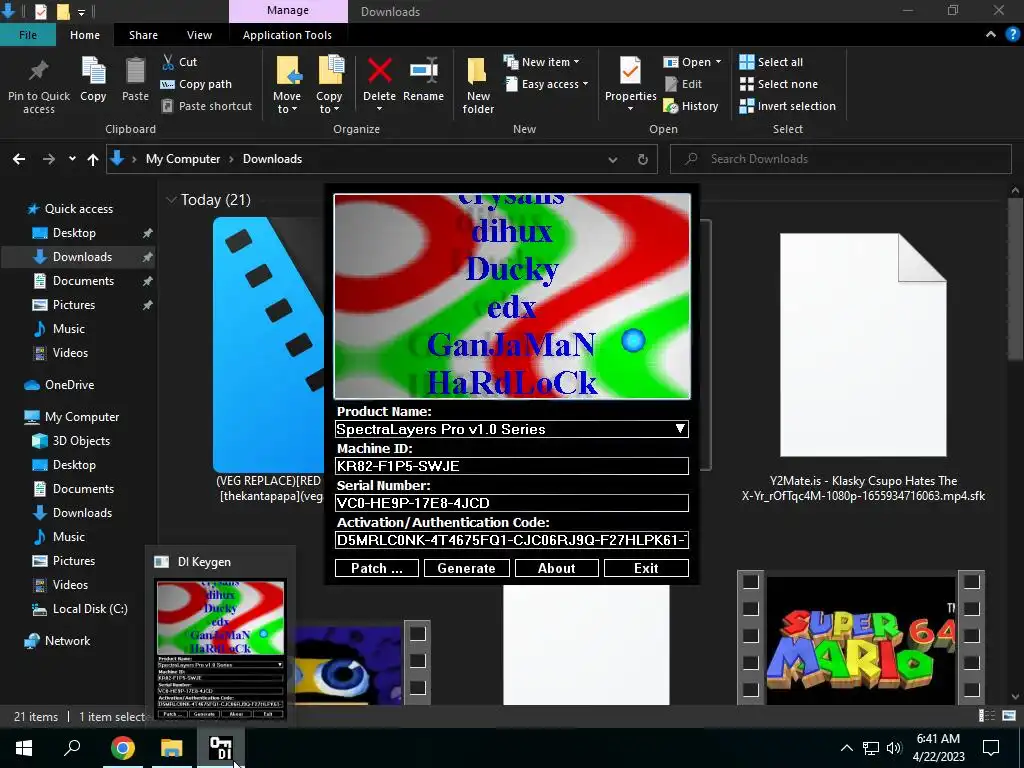This screenshot has width=1024, height=768.
Task: Open taskbar search magnifier
Action: (x=72, y=748)
